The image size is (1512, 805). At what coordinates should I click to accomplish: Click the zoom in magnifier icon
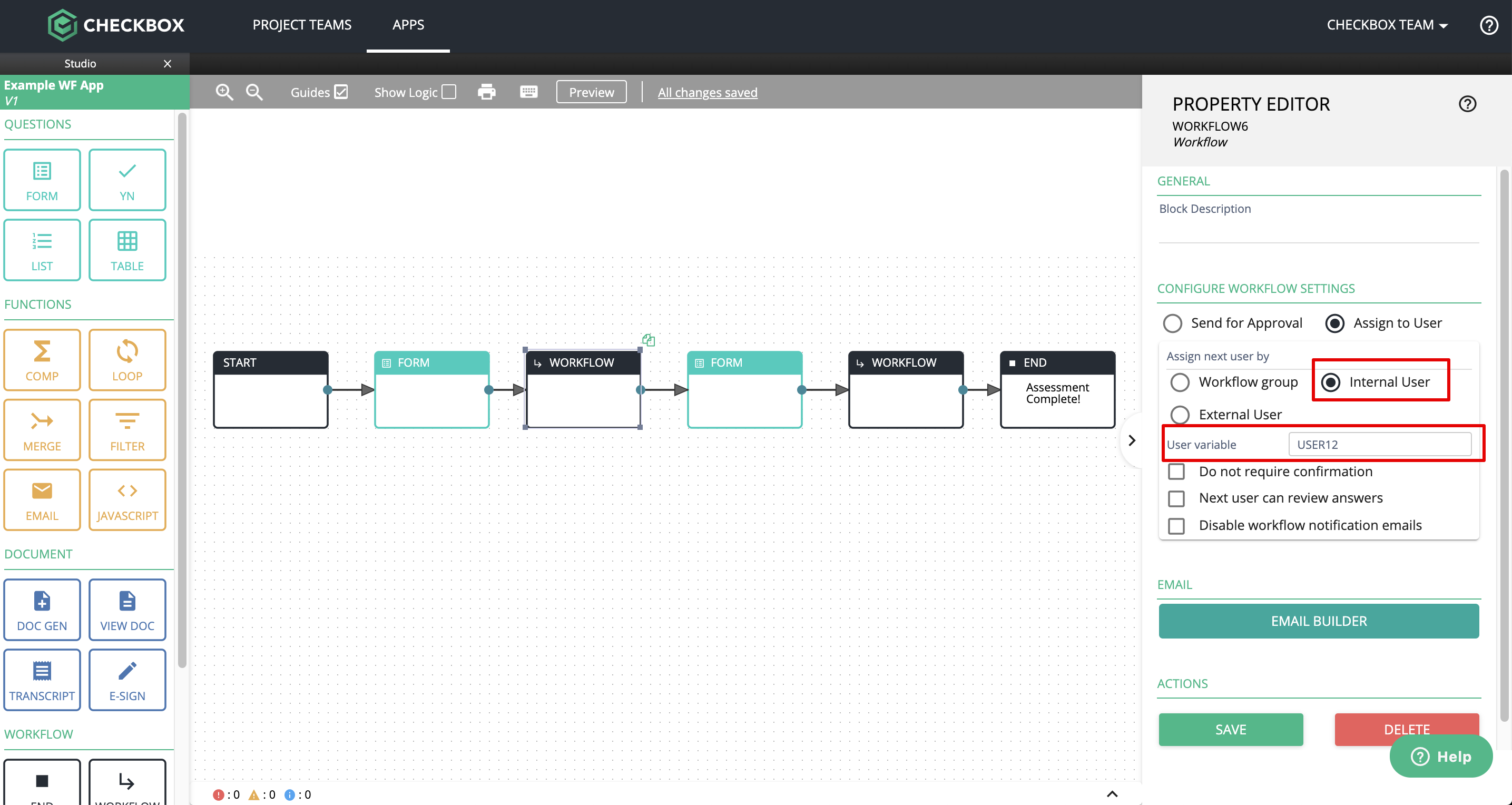224,92
